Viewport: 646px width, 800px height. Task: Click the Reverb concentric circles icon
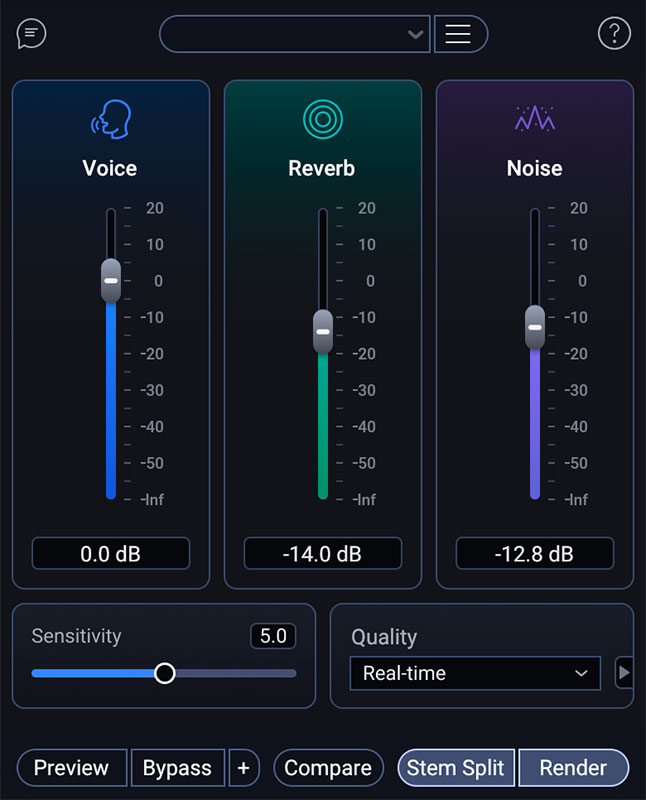[x=322, y=119]
